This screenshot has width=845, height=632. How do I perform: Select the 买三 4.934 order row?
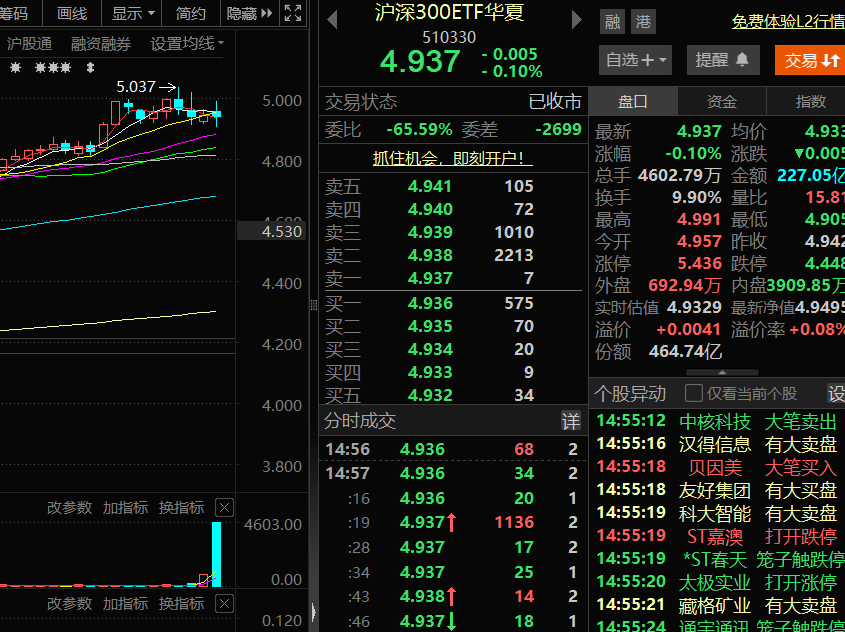[453, 349]
